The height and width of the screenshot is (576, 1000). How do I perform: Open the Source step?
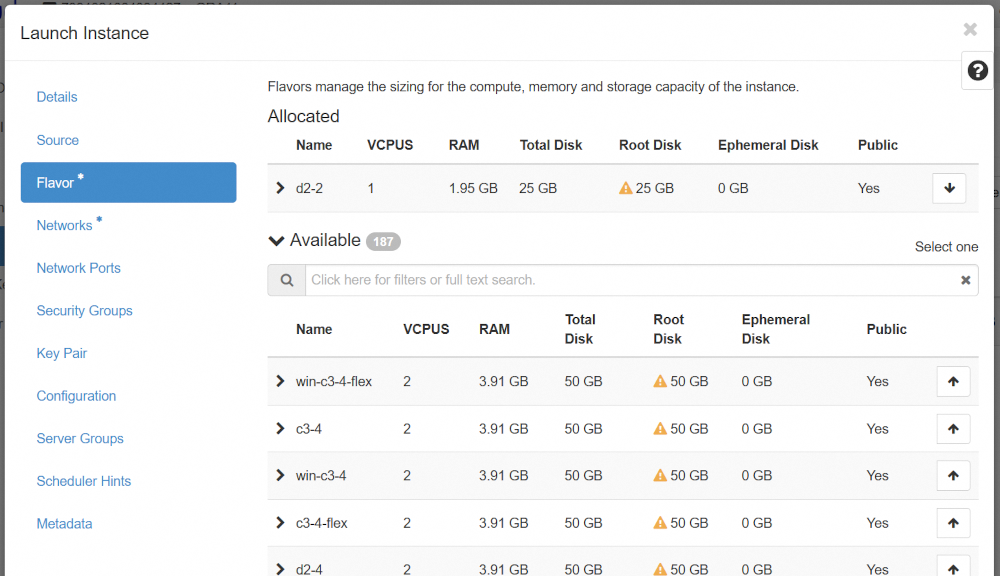(x=57, y=140)
